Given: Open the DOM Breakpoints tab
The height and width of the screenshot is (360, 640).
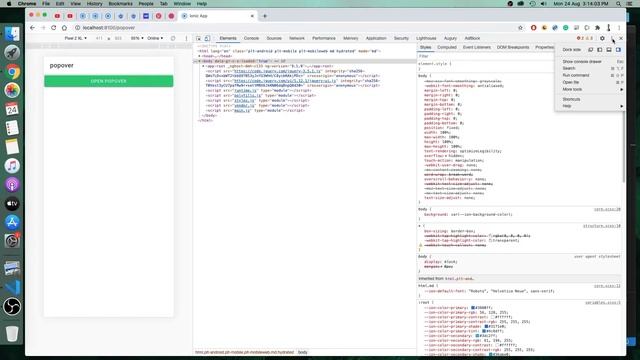Looking at the screenshot, I should click(513, 48).
